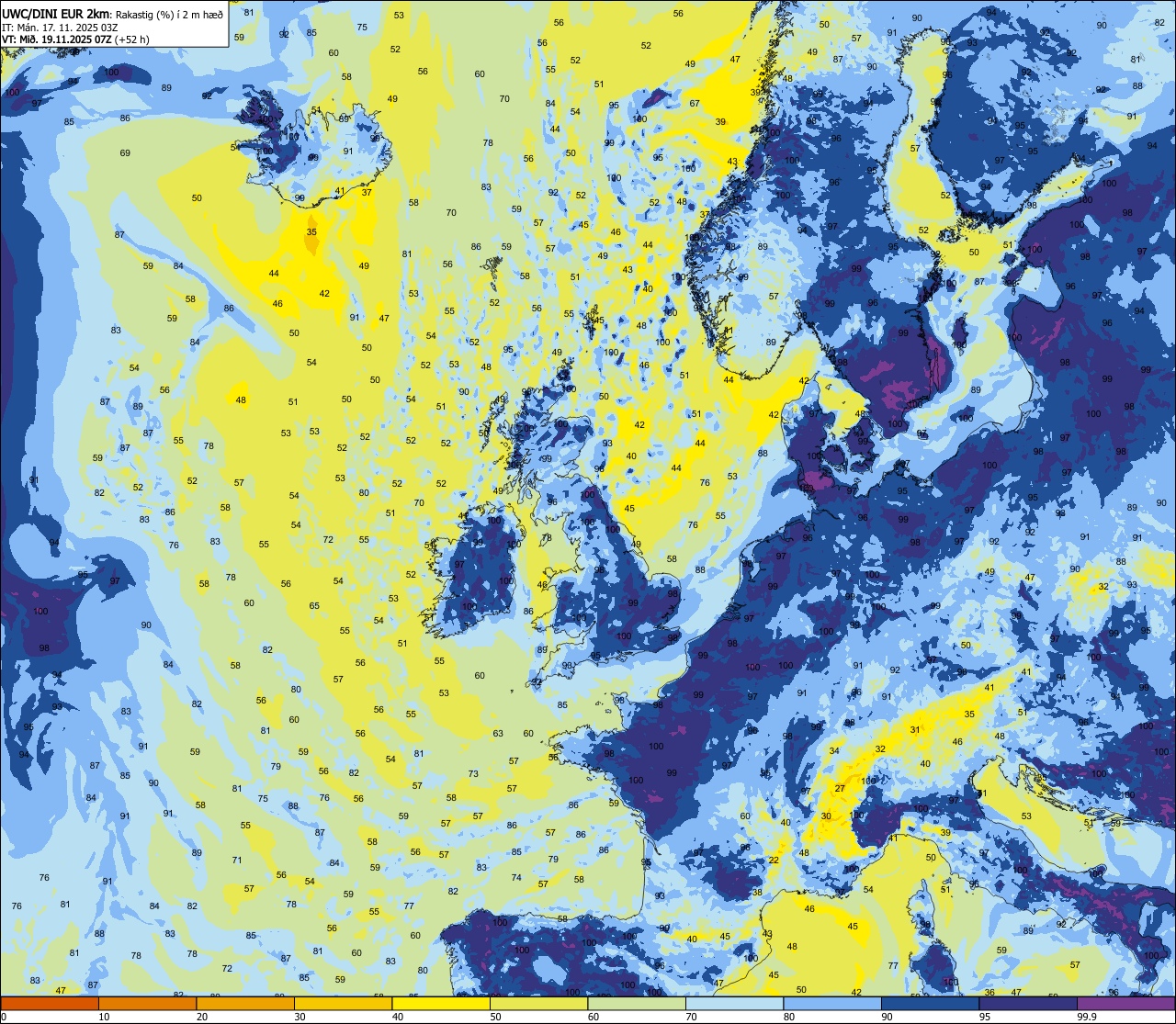
Task: Click the humidity value 74 on the map
Action: coord(516,877)
